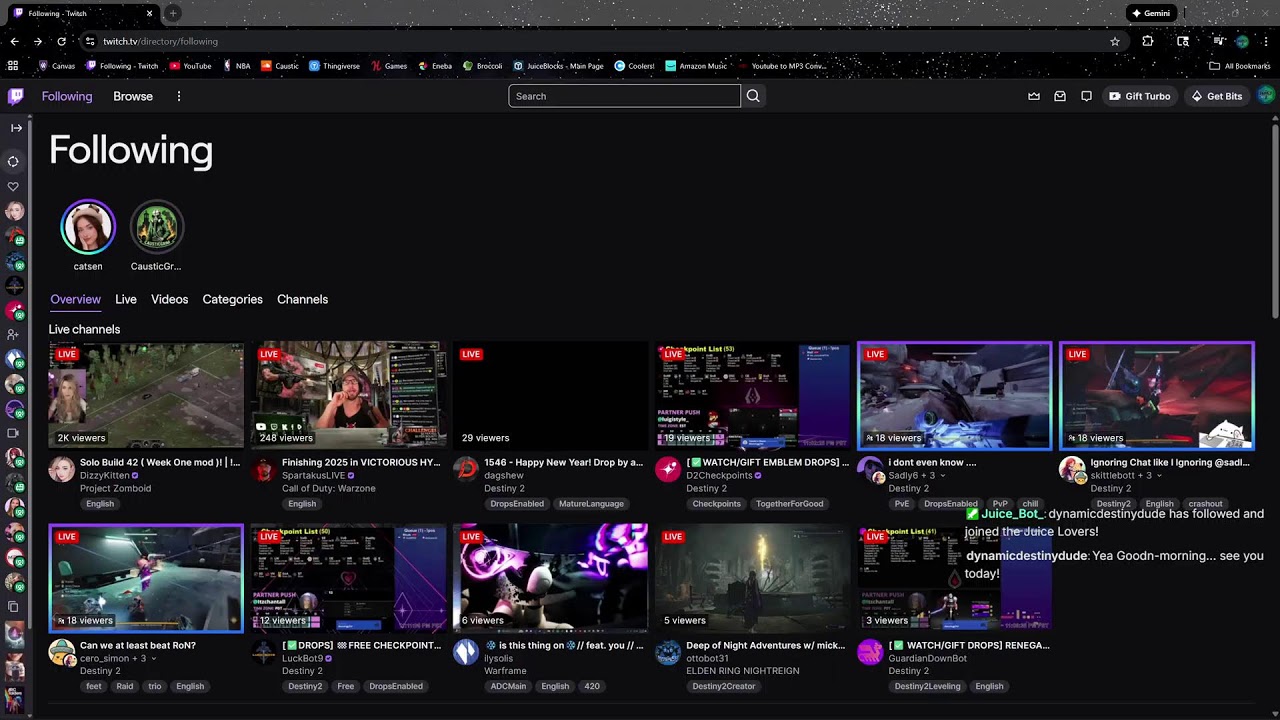Reload the page with the refresh icon
The height and width of the screenshot is (720, 1280).
pyautogui.click(x=62, y=41)
